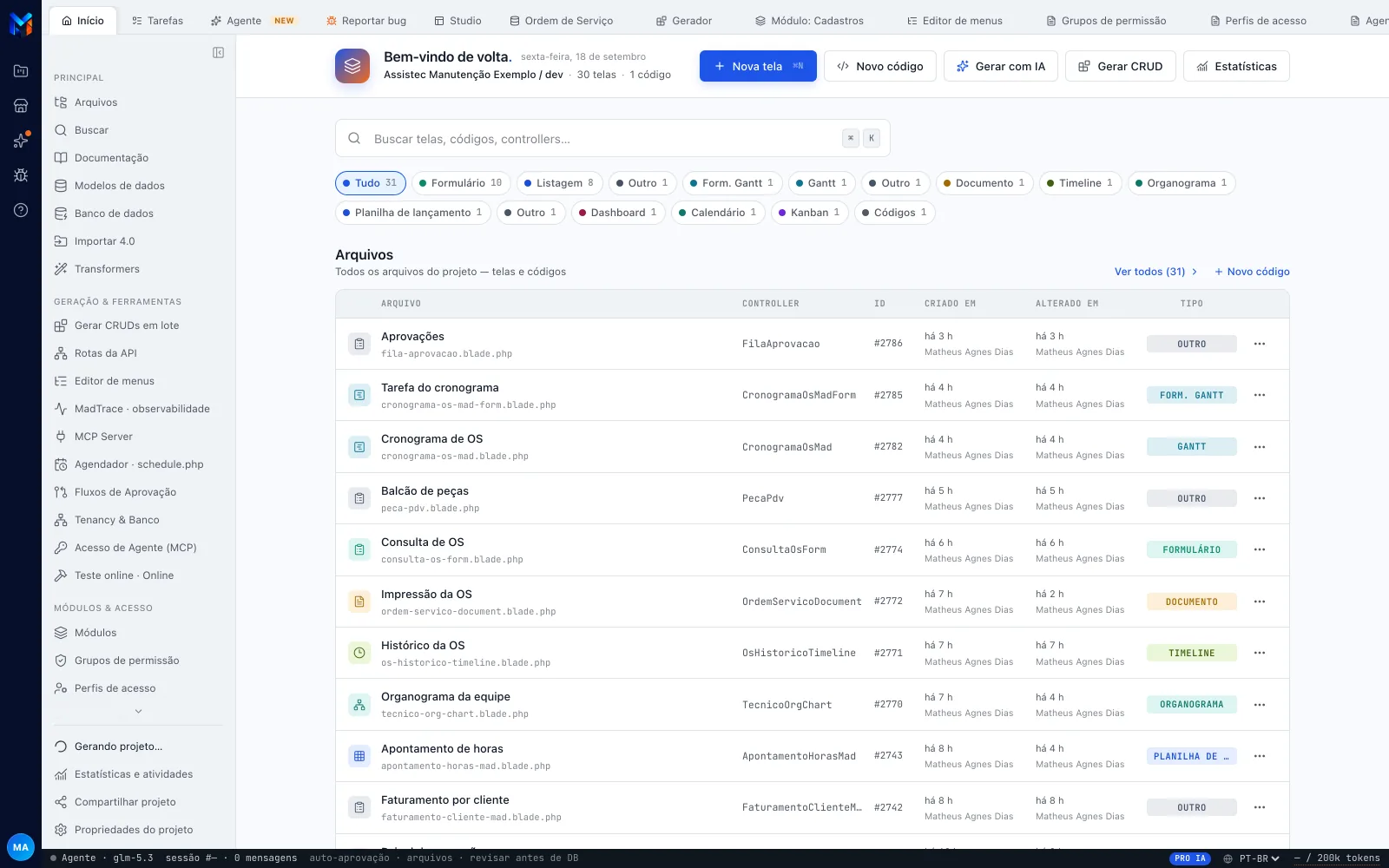Image resolution: width=1389 pixels, height=868 pixels.
Task: Open the help question-mark icon
Action: tap(21, 210)
